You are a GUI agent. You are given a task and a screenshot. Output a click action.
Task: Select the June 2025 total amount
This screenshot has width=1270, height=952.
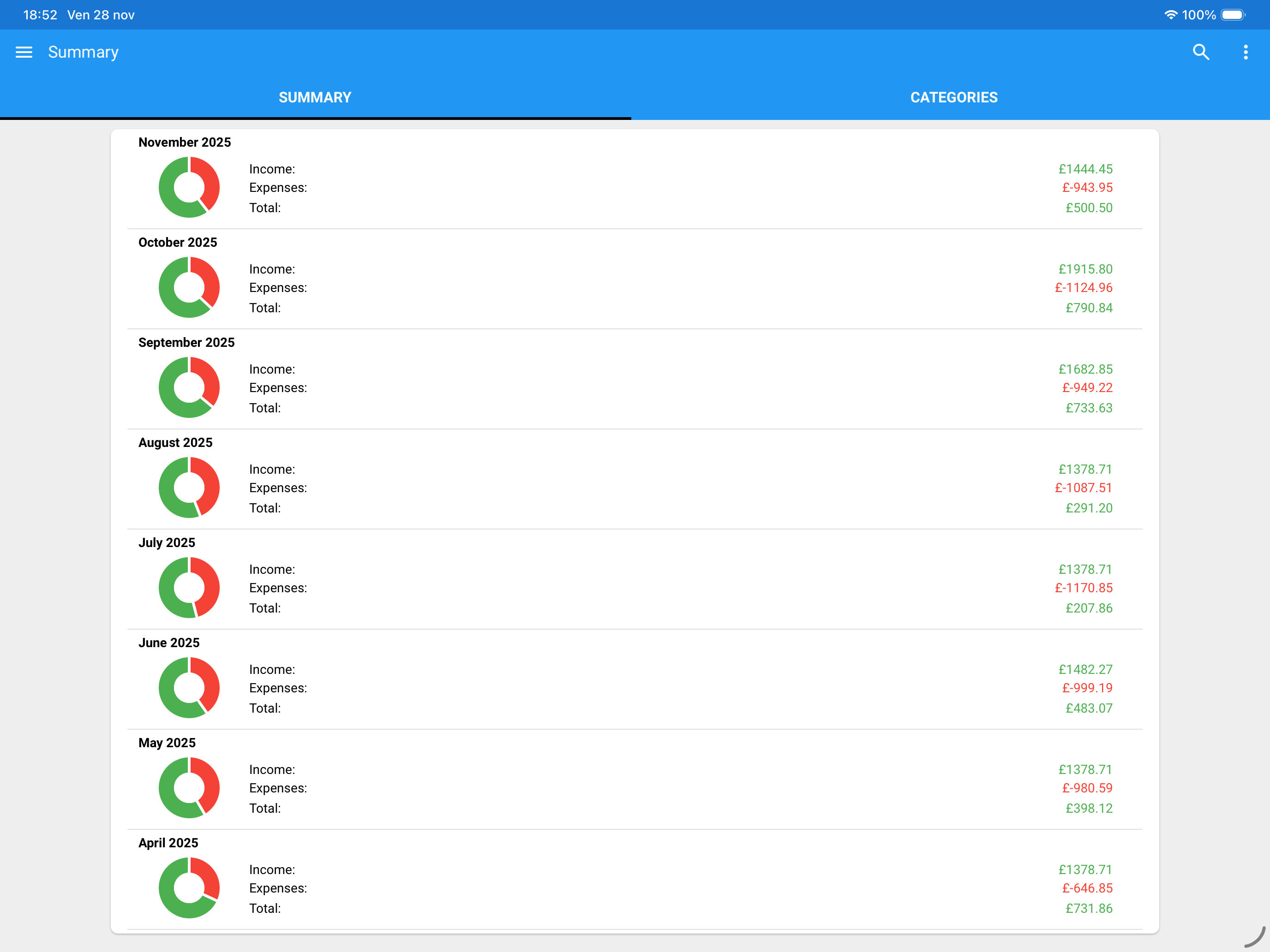(x=1089, y=708)
